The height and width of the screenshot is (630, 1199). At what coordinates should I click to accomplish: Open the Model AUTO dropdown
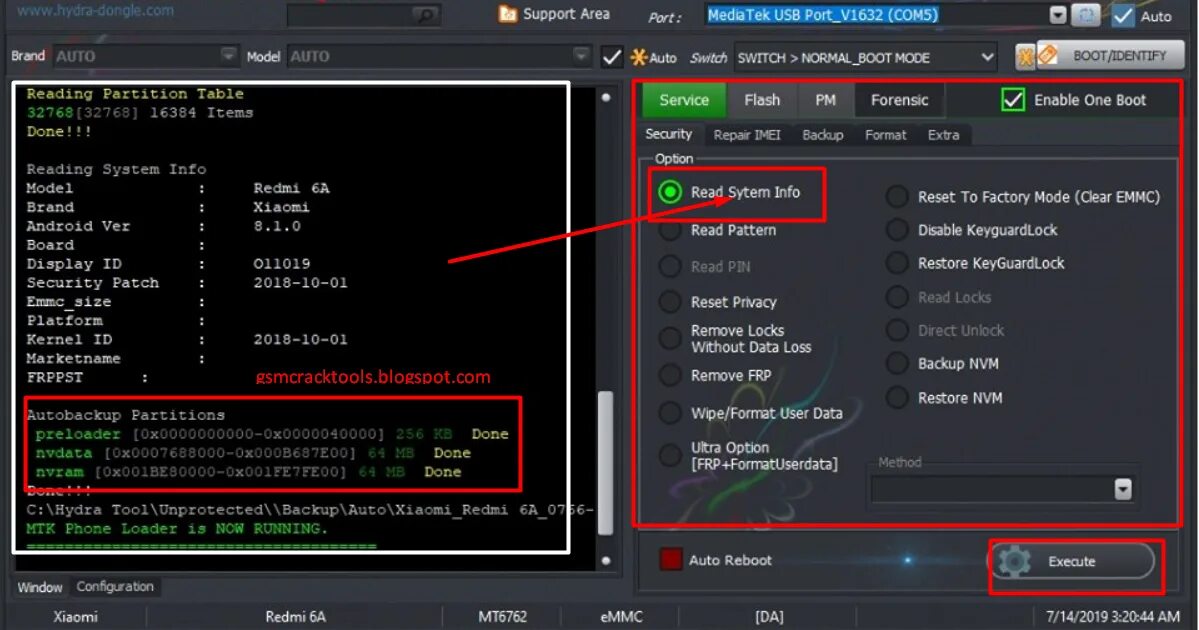click(x=581, y=56)
